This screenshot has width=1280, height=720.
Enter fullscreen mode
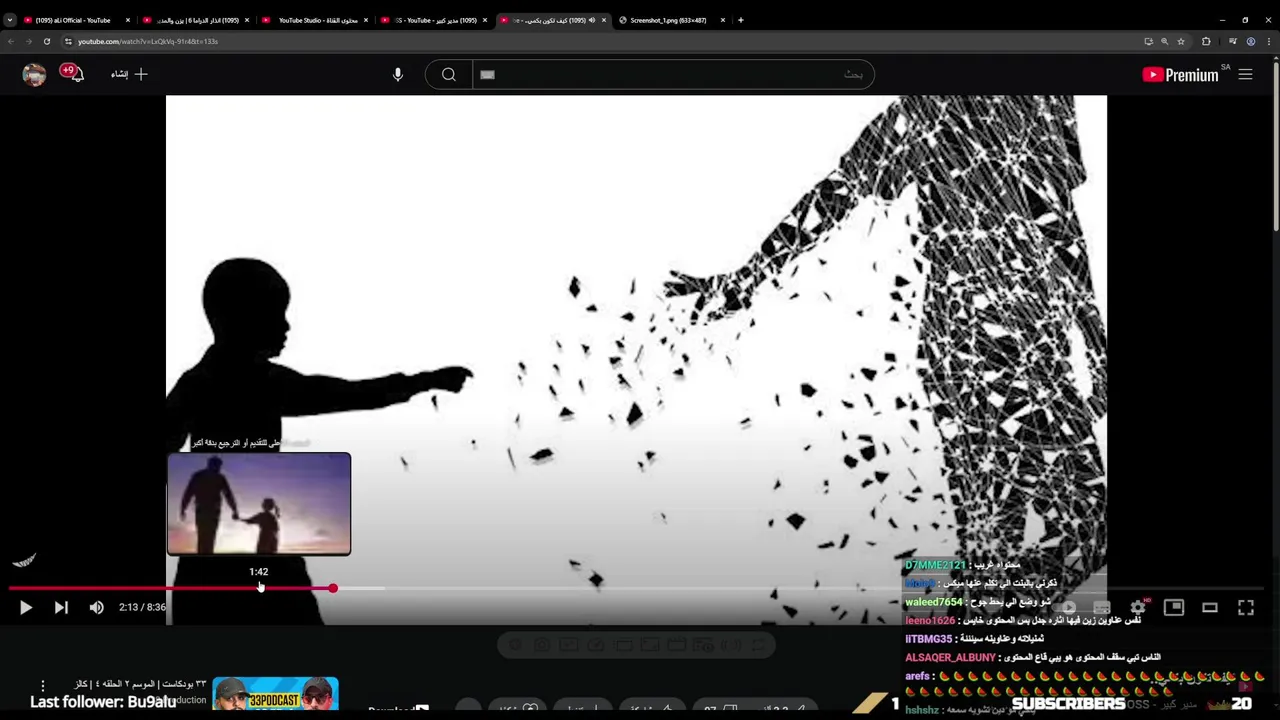(x=1246, y=607)
